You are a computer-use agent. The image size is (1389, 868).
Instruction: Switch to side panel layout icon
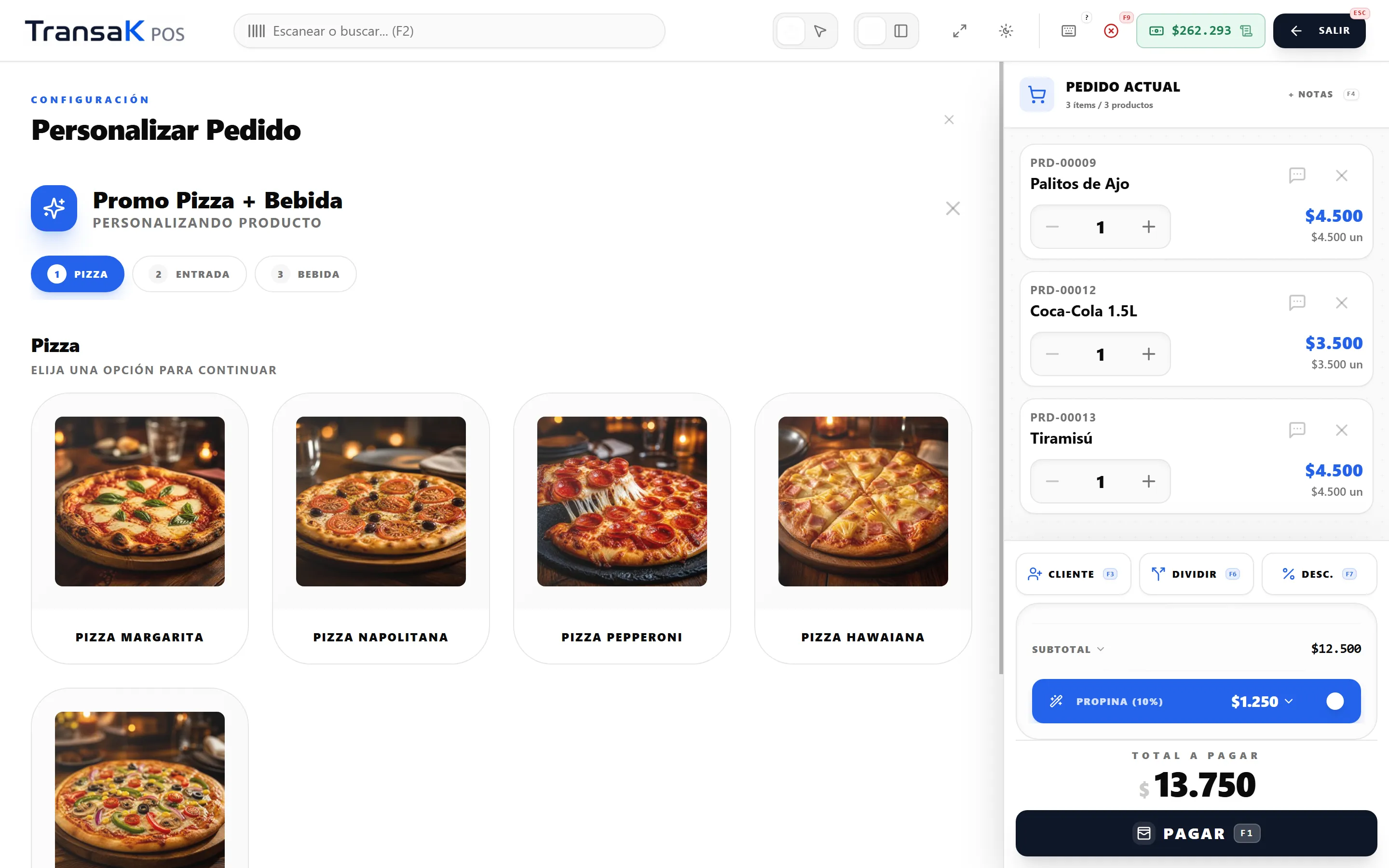(900, 31)
